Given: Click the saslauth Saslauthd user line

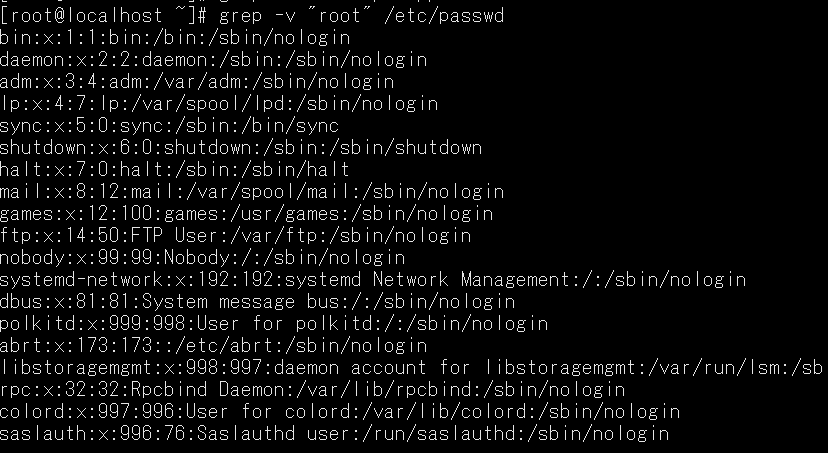Looking at the screenshot, I should tap(334, 434).
